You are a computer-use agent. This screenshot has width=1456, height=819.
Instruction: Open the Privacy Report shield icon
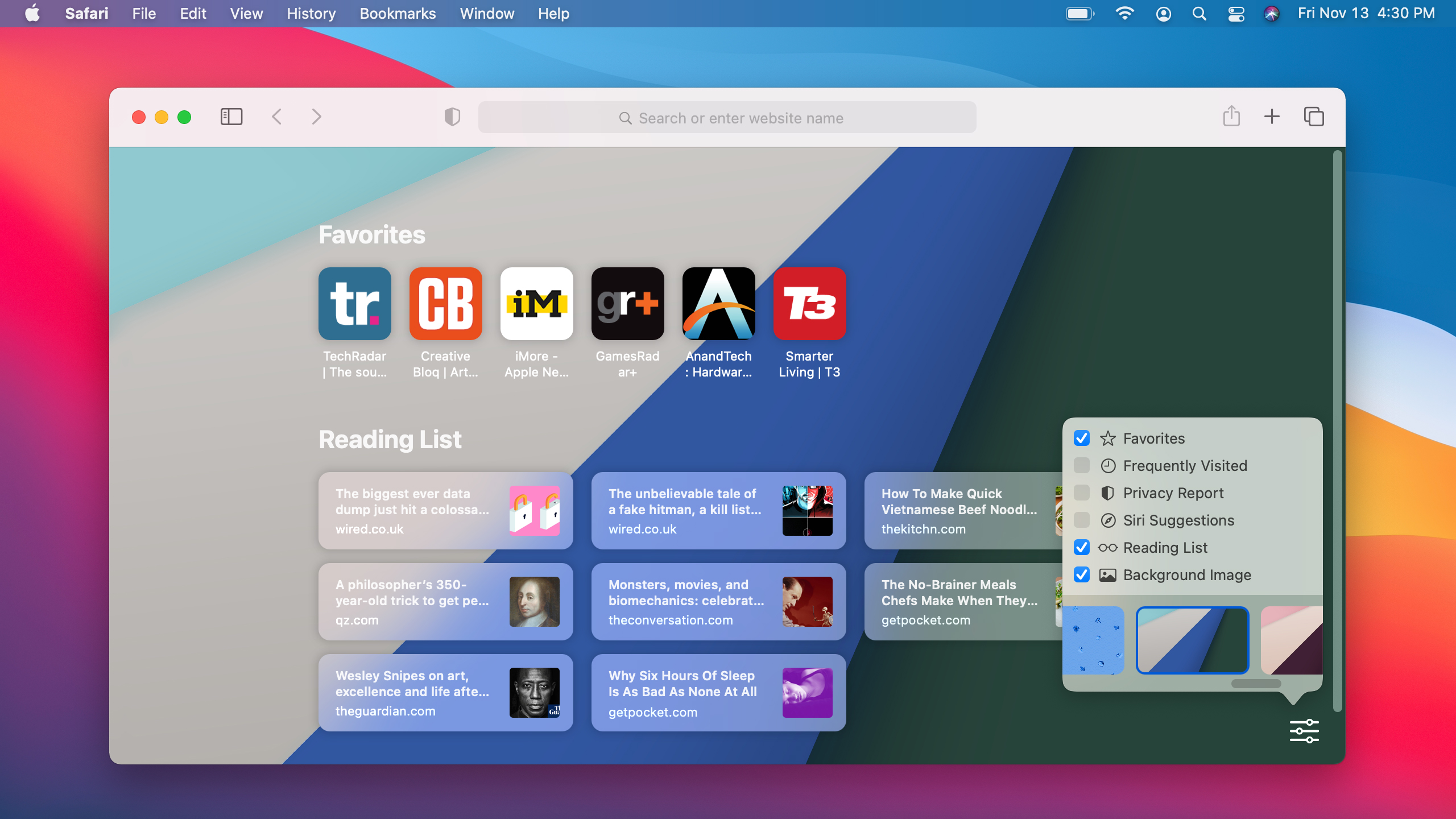pyautogui.click(x=452, y=117)
